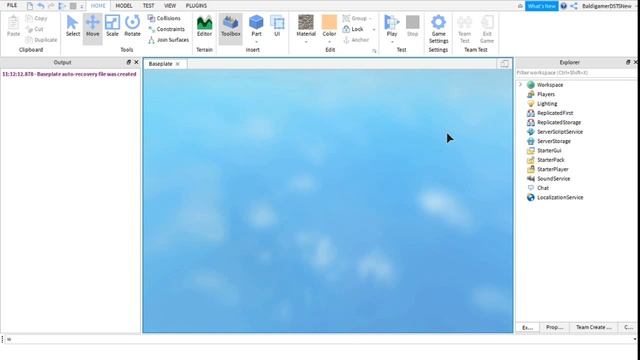Click the Cut button

pyautogui.click(x=34, y=29)
